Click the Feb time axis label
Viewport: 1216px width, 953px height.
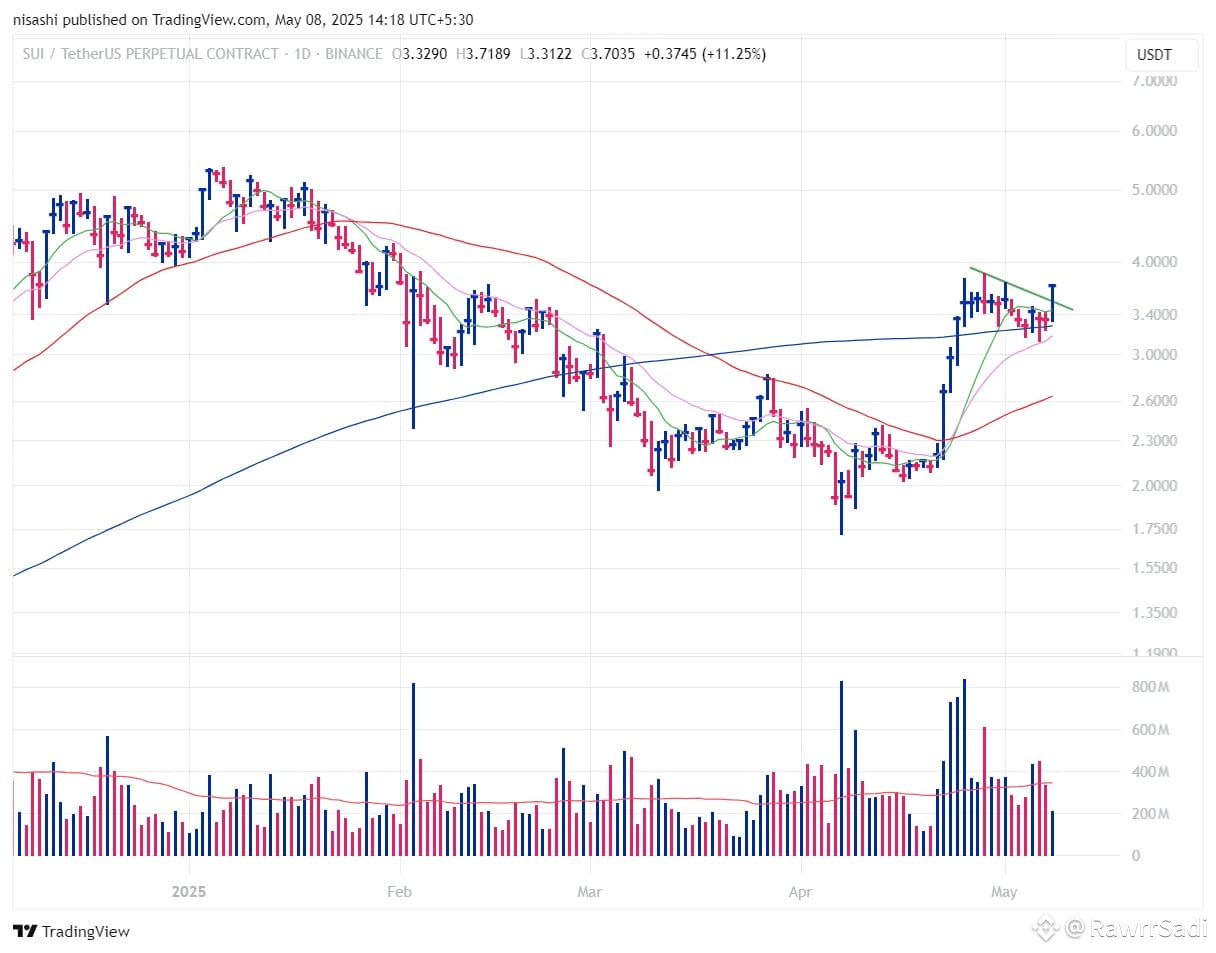coord(399,891)
